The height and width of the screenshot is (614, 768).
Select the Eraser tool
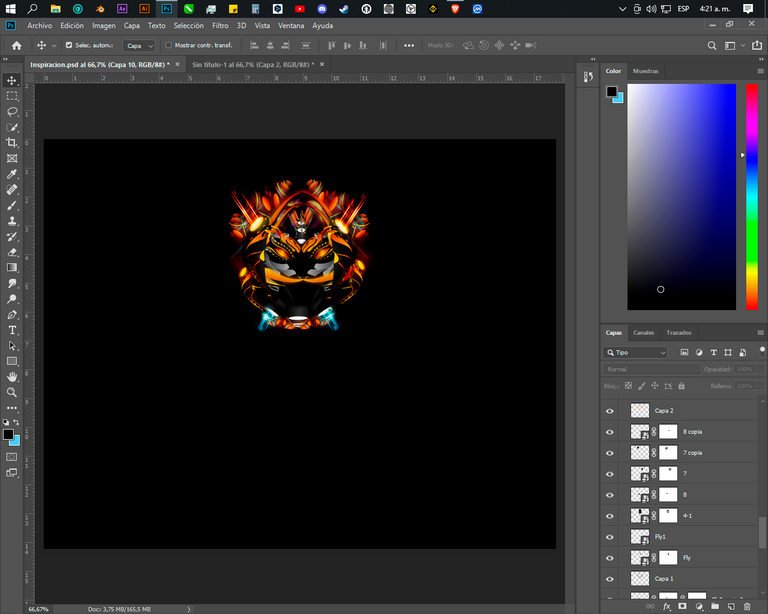click(x=12, y=253)
